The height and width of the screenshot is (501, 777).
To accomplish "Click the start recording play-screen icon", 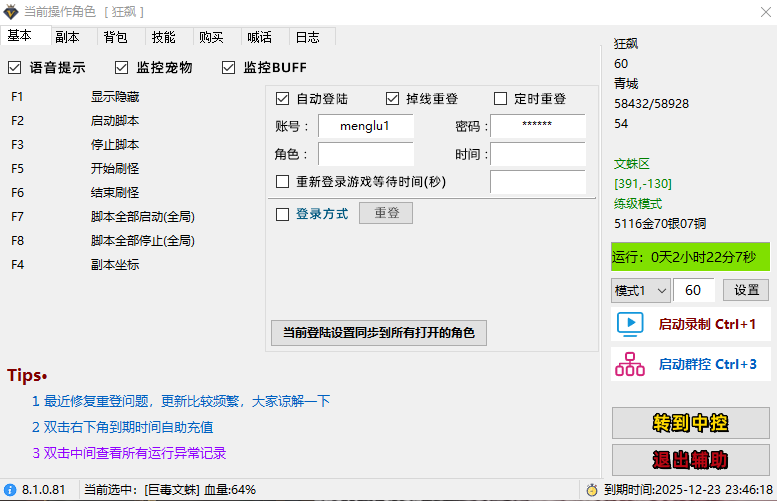I will [x=630, y=324].
